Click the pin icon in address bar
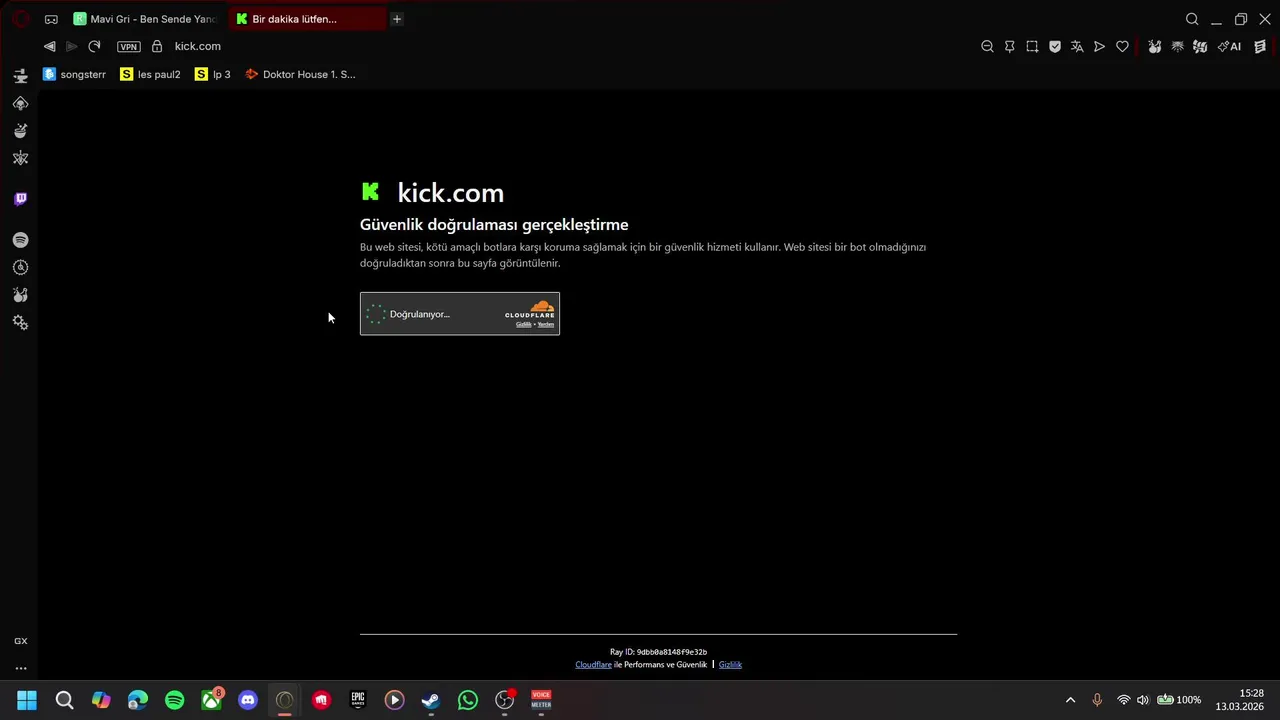The width and height of the screenshot is (1280, 720). pyautogui.click(x=1010, y=46)
